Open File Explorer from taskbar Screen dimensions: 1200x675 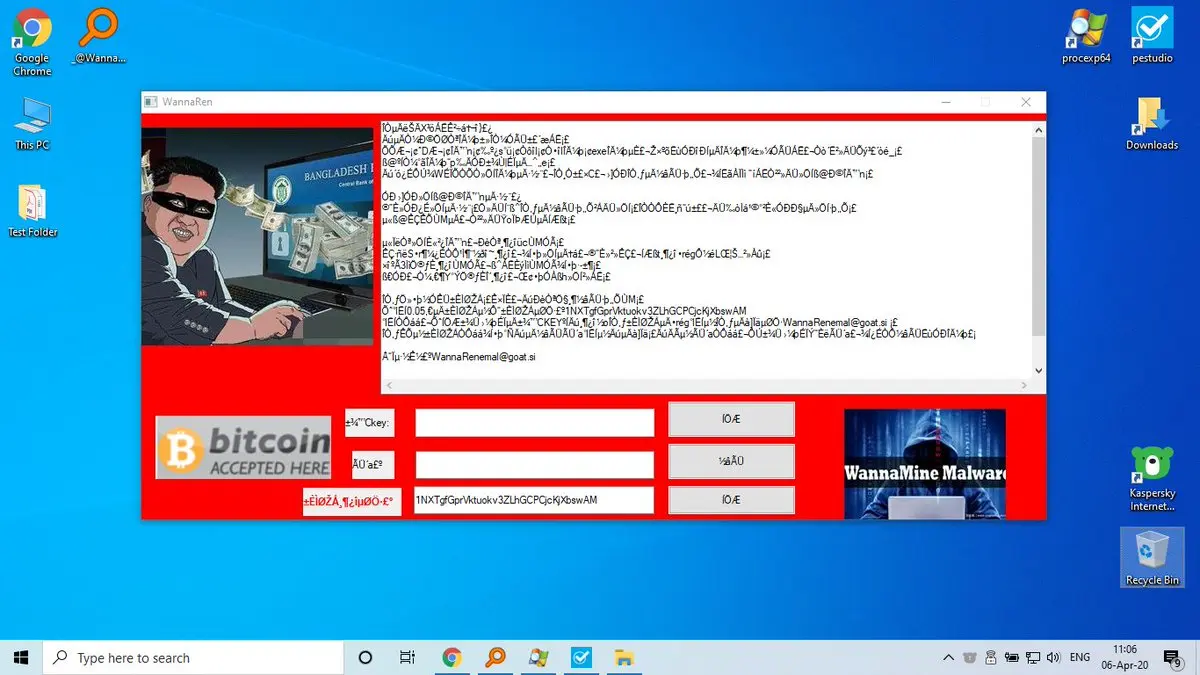tap(624, 657)
